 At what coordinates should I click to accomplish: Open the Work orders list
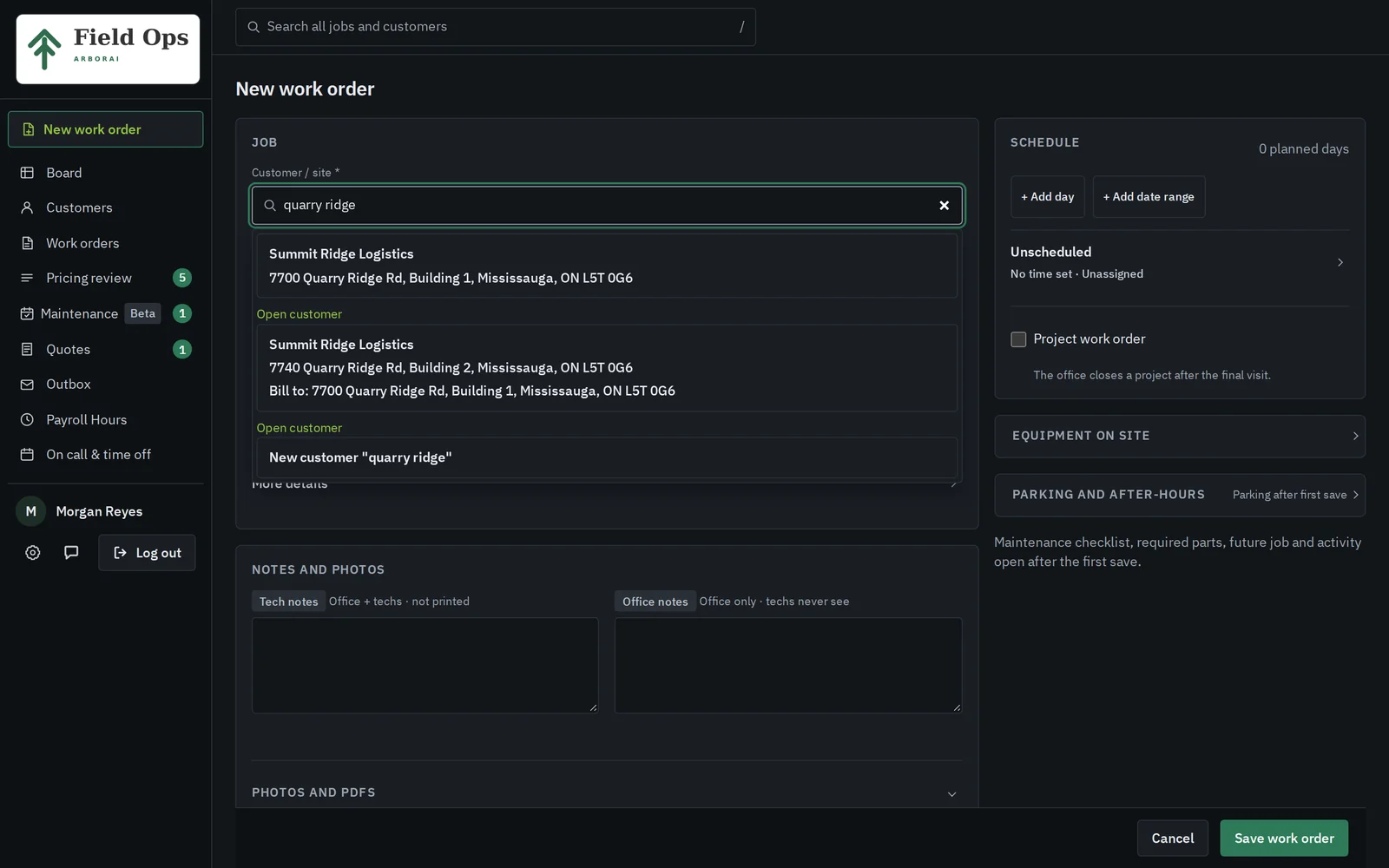click(x=105, y=243)
